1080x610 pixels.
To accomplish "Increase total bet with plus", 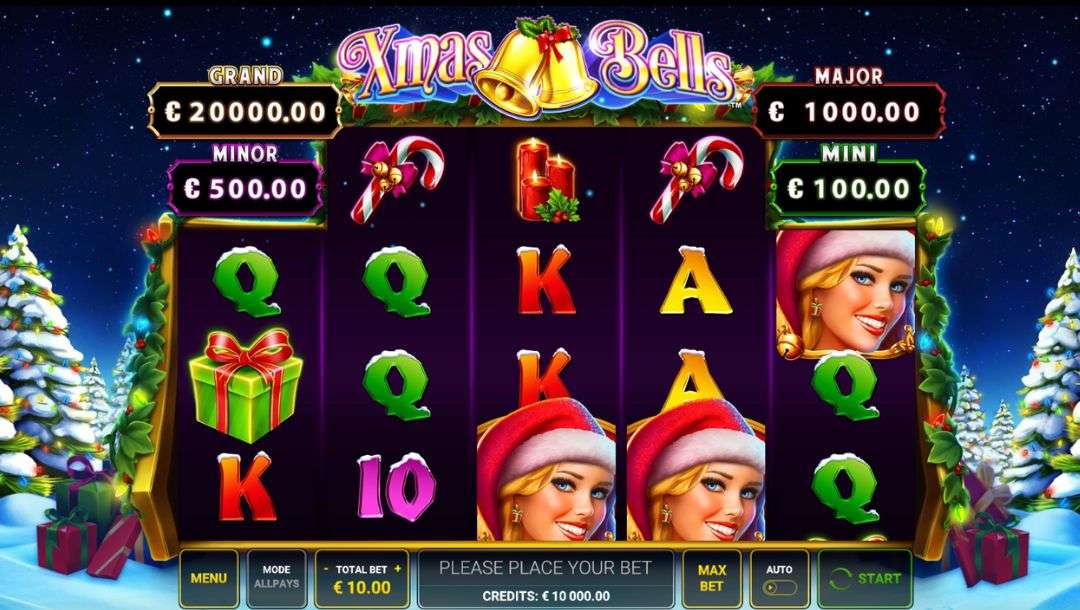I will pos(397,569).
